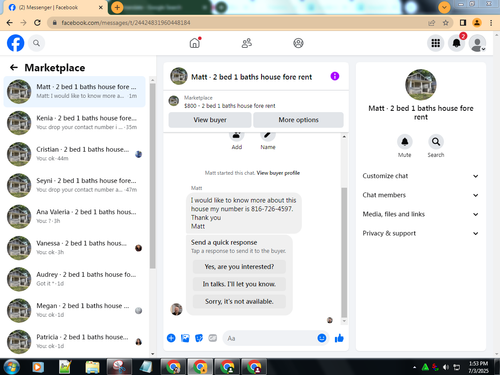Screen dimensions: 500x375
Task: Open the media player taskbar icon
Action: tap(38, 367)
